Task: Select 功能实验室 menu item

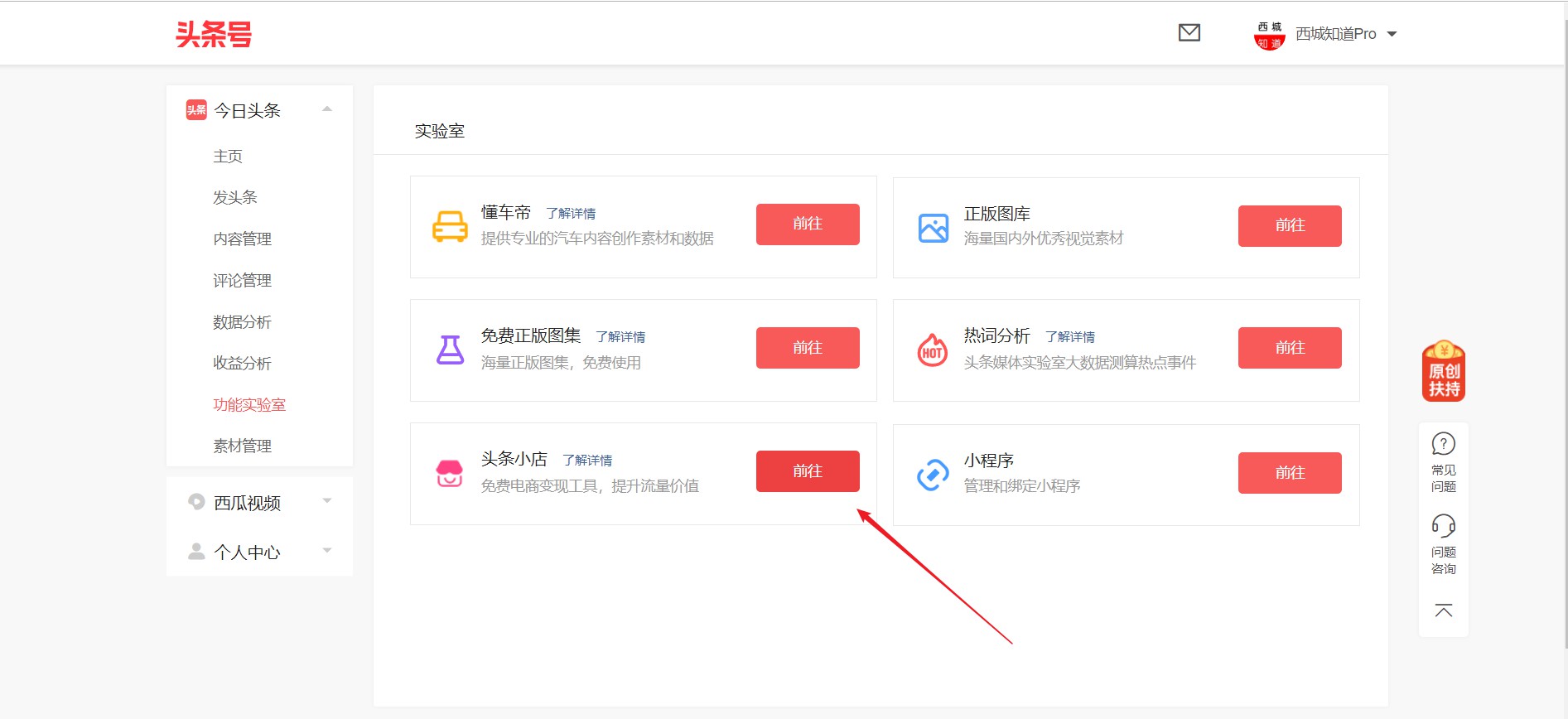Action: pos(249,405)
